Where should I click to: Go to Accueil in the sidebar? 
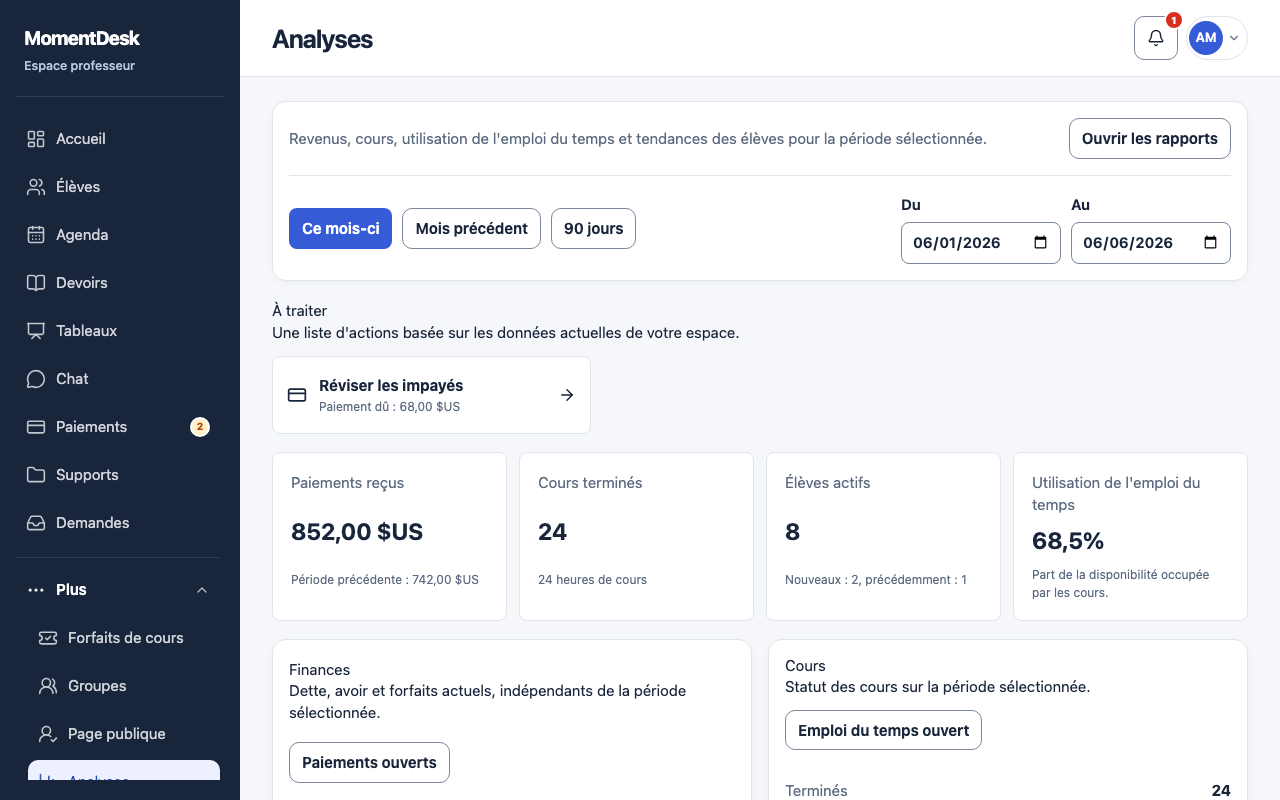[120, 139]
